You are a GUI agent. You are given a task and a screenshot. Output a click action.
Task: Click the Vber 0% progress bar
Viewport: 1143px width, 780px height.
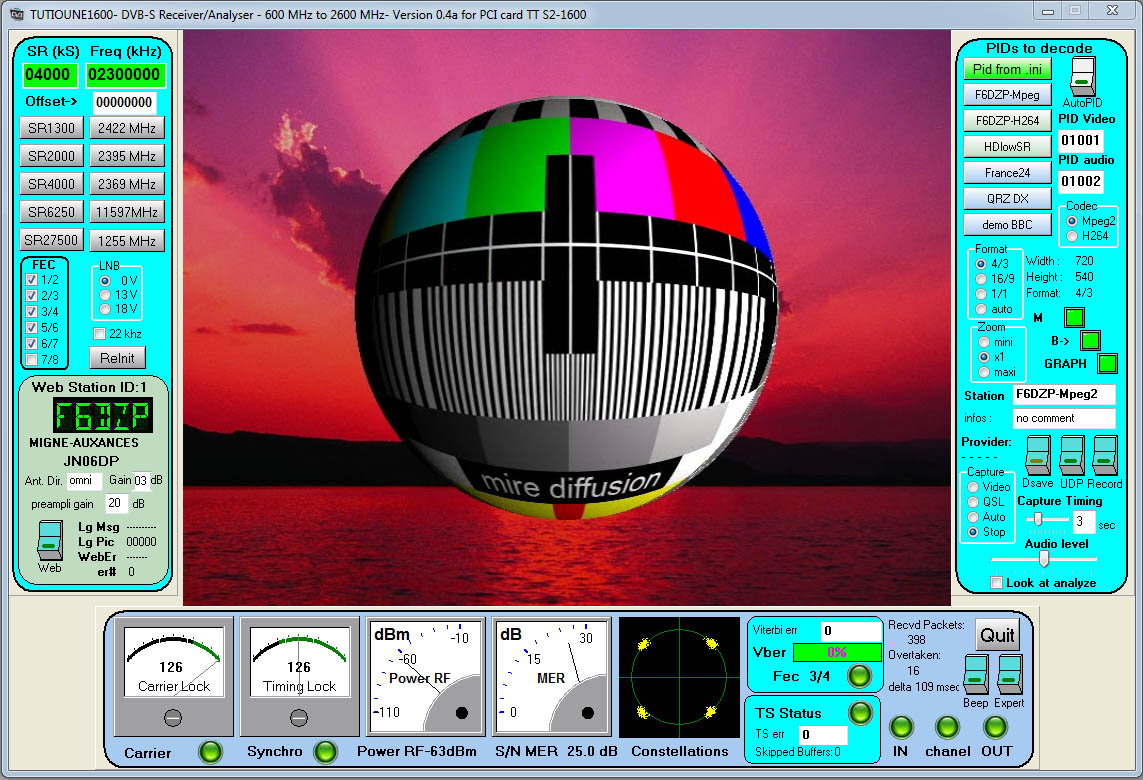837,652
